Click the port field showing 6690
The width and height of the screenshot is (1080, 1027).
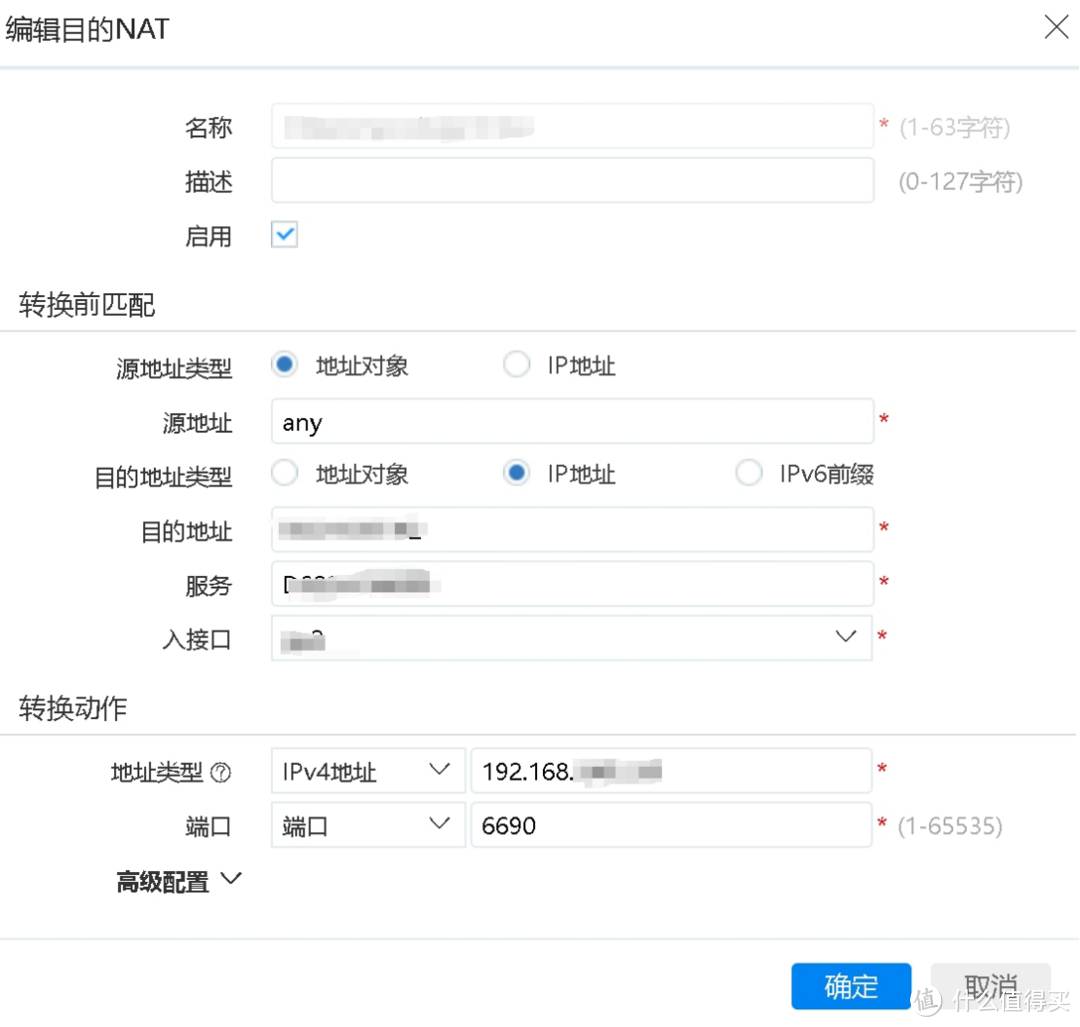coord(671,825)
